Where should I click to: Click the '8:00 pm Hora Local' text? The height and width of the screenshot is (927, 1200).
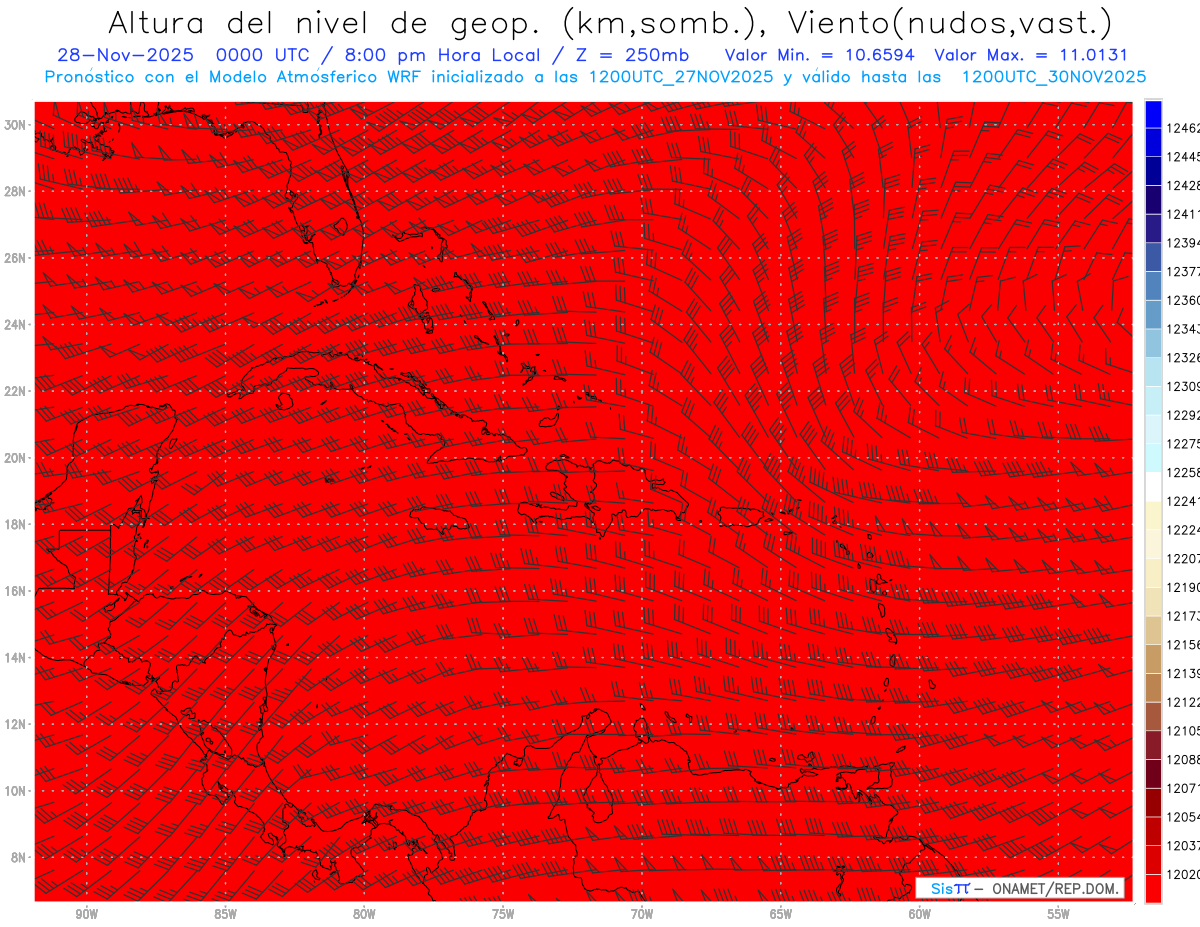point(443,55)
